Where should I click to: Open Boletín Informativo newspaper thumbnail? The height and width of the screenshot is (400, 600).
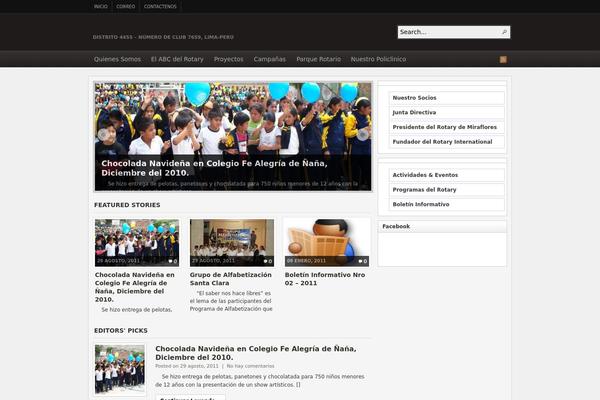(327, 243)
